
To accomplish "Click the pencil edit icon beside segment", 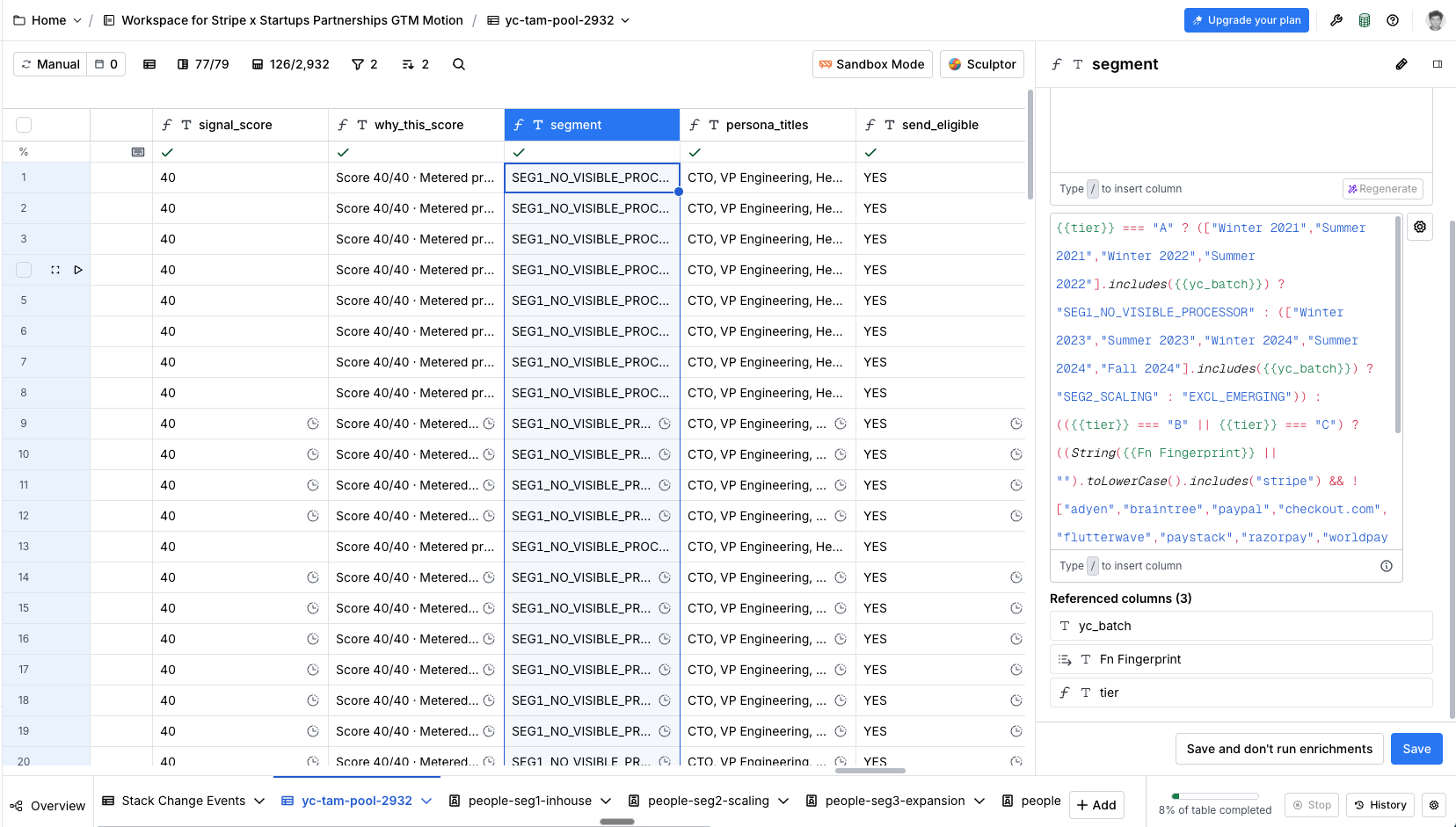I will [x=1401, y=64].
